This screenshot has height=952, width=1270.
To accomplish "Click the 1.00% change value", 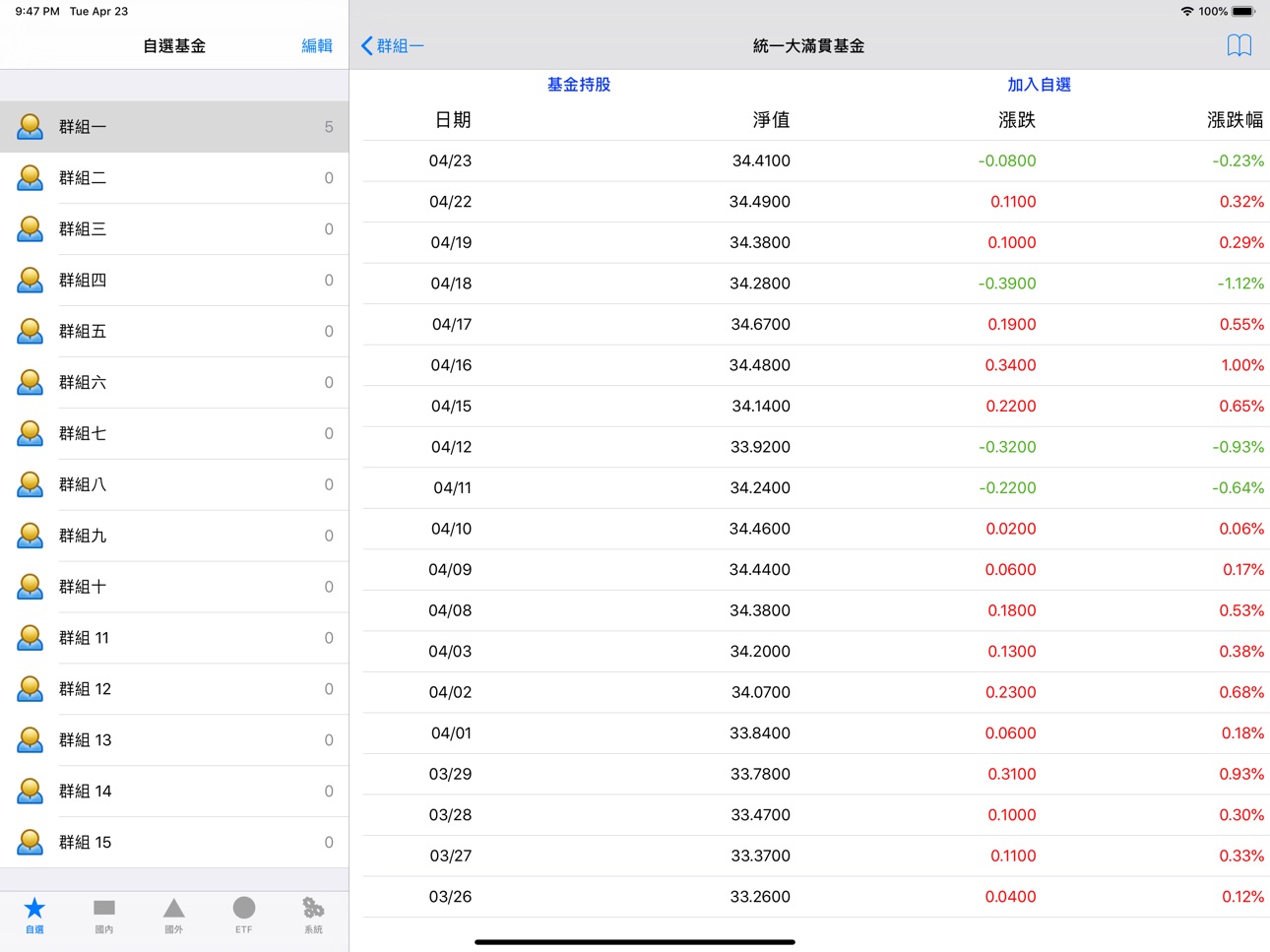I will (x=1242, y=365).
